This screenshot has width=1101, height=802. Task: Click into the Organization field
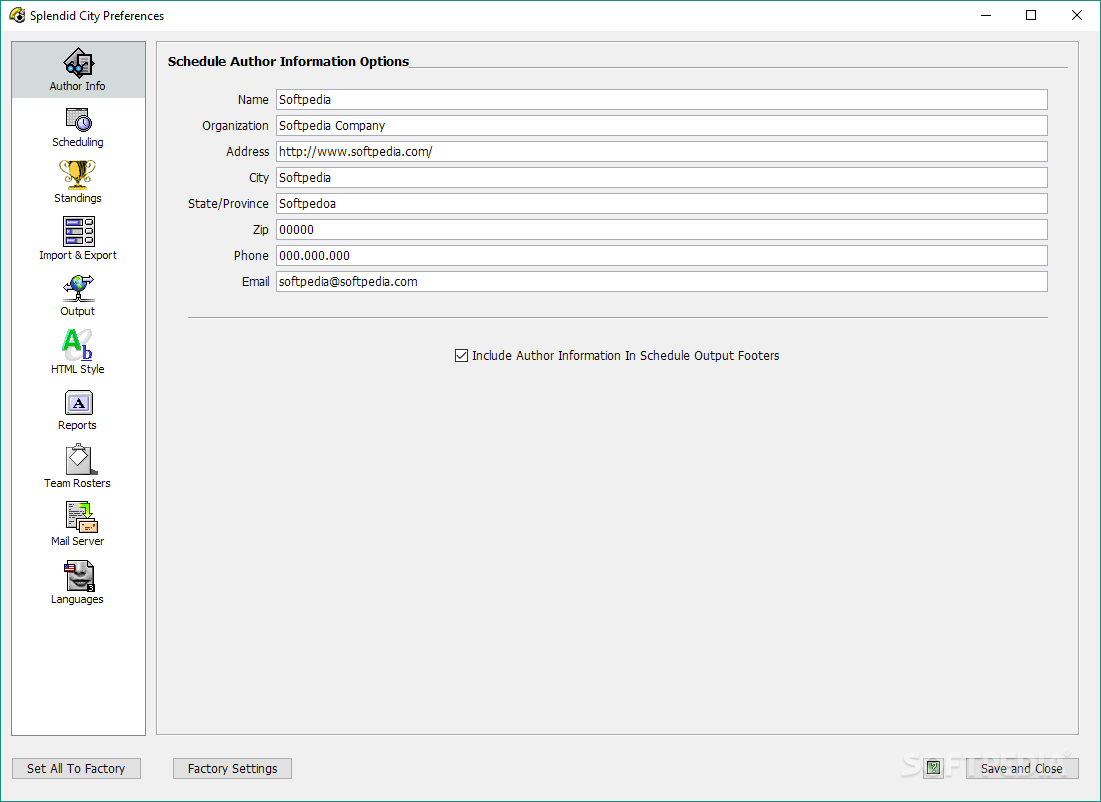(x=661, y=126)
